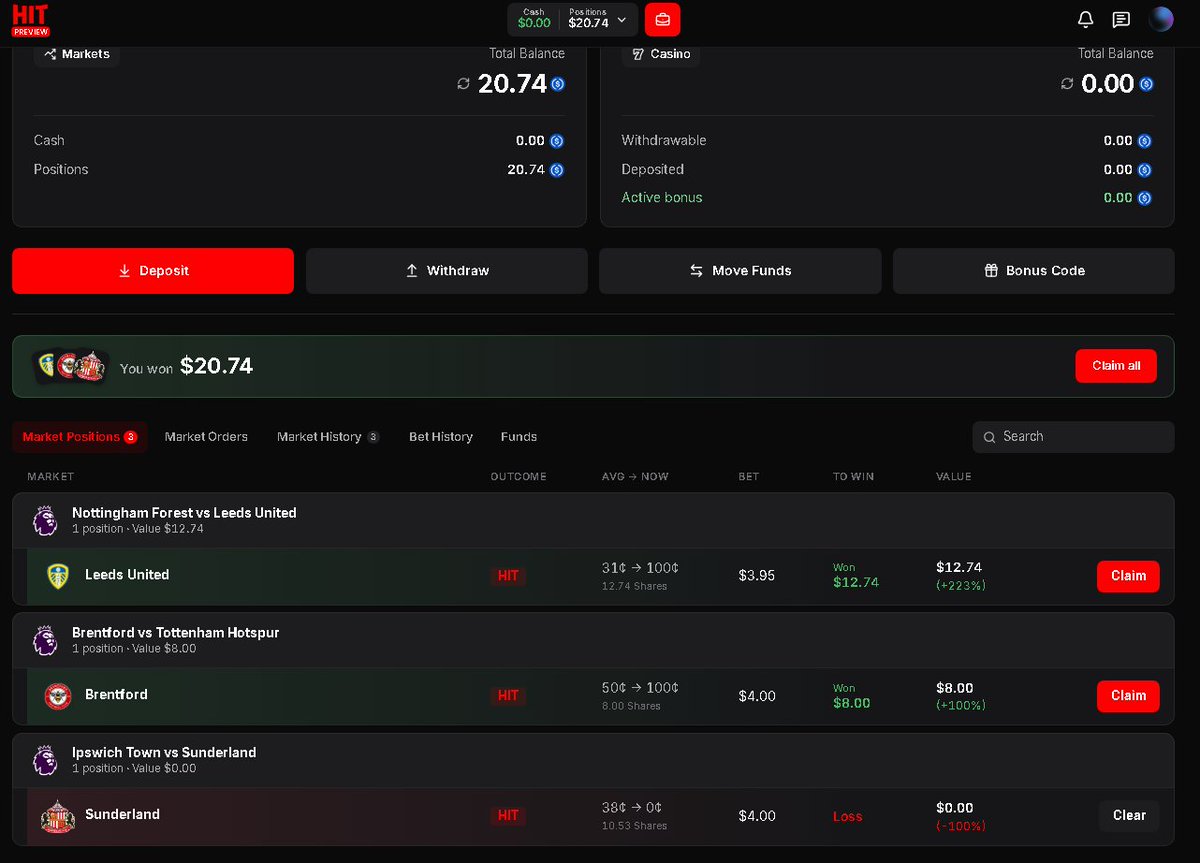This screenshot has width=1200, height=863.
Task: Click the Casino label chip
Action: [661, 54]
